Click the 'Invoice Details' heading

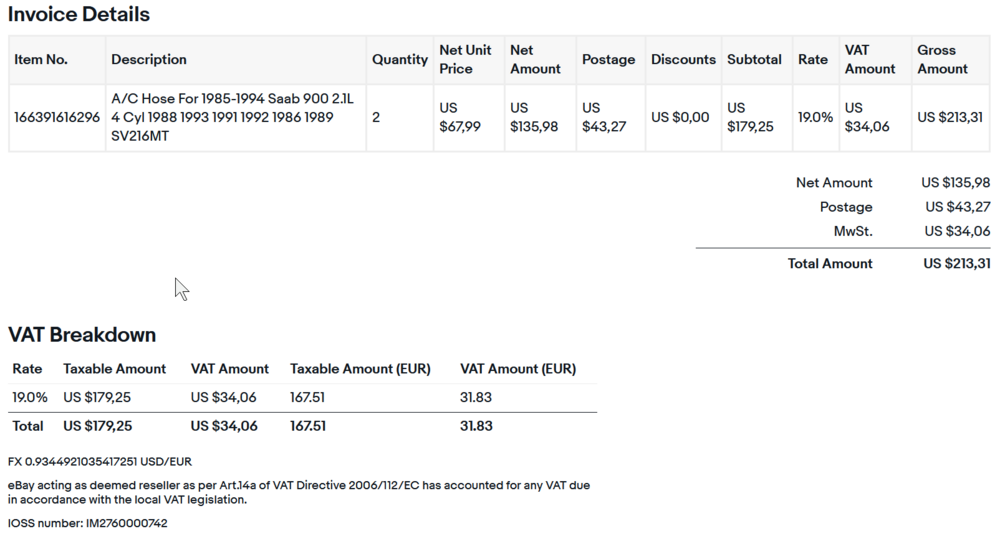78,14
